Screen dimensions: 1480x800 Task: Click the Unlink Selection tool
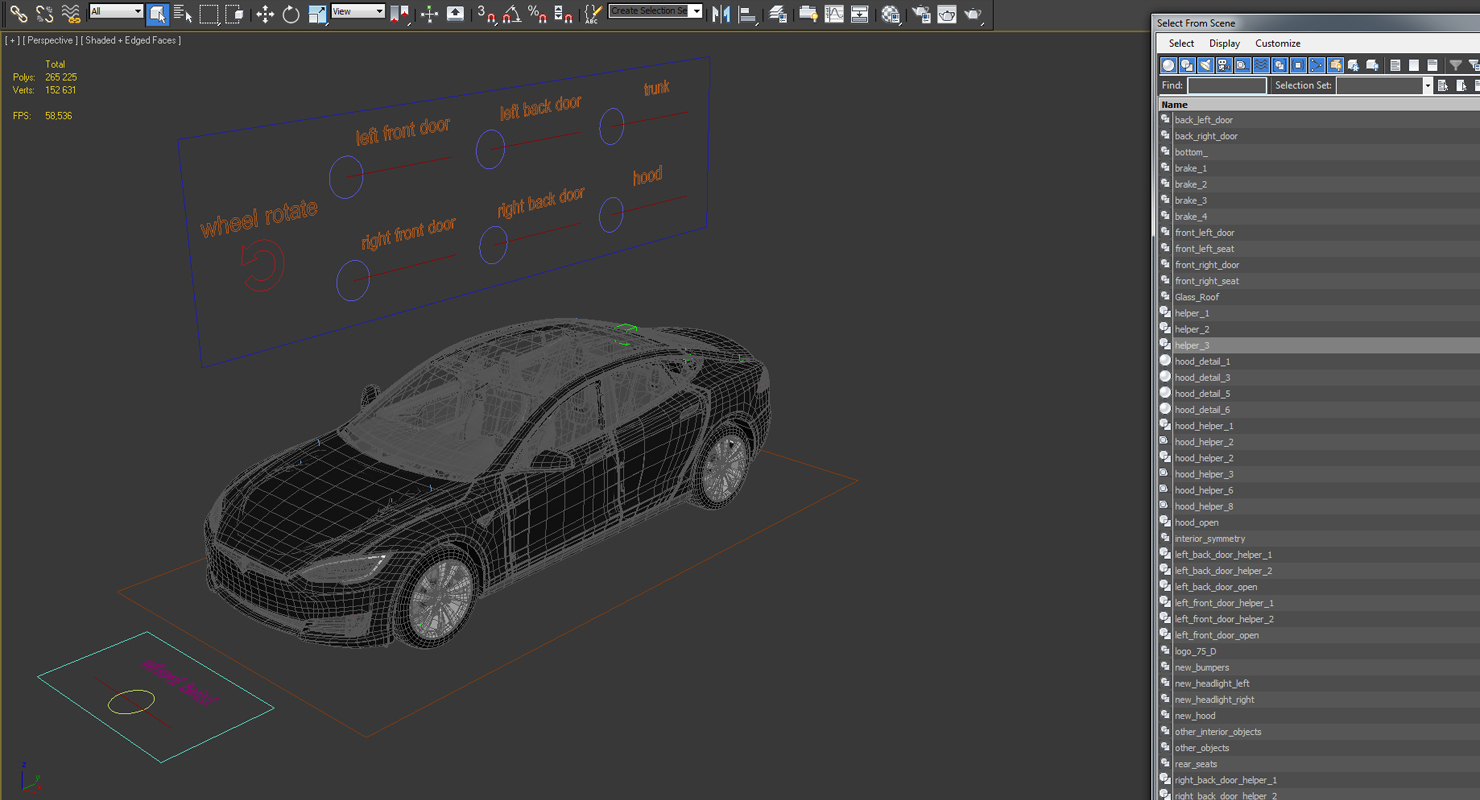click(44, 14)
